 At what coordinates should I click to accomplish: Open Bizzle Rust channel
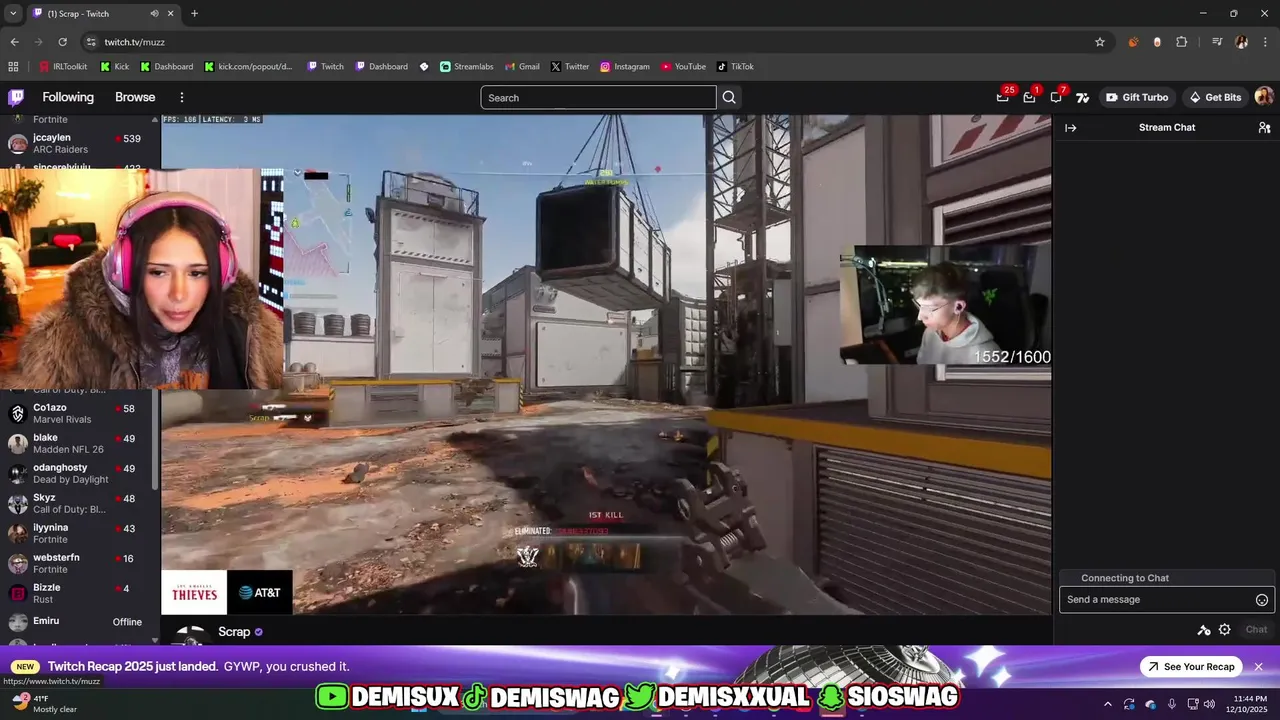pyautogui.click(x=78, y=593)
